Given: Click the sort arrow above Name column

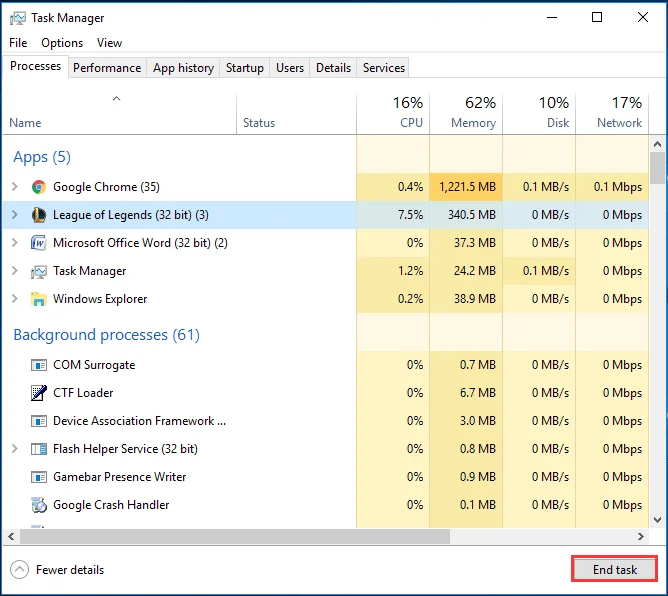Looking at the screenshot, I should click(116, 99).
